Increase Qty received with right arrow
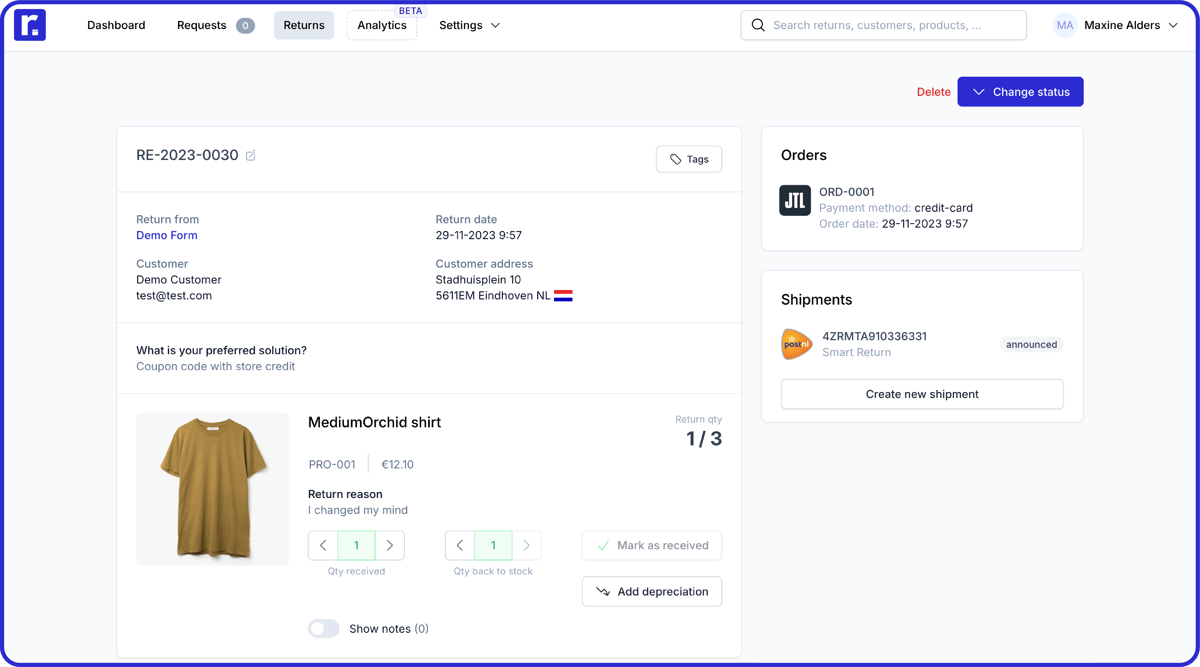The width and height of the screenshot is (1200, 667). pos(390,545)
